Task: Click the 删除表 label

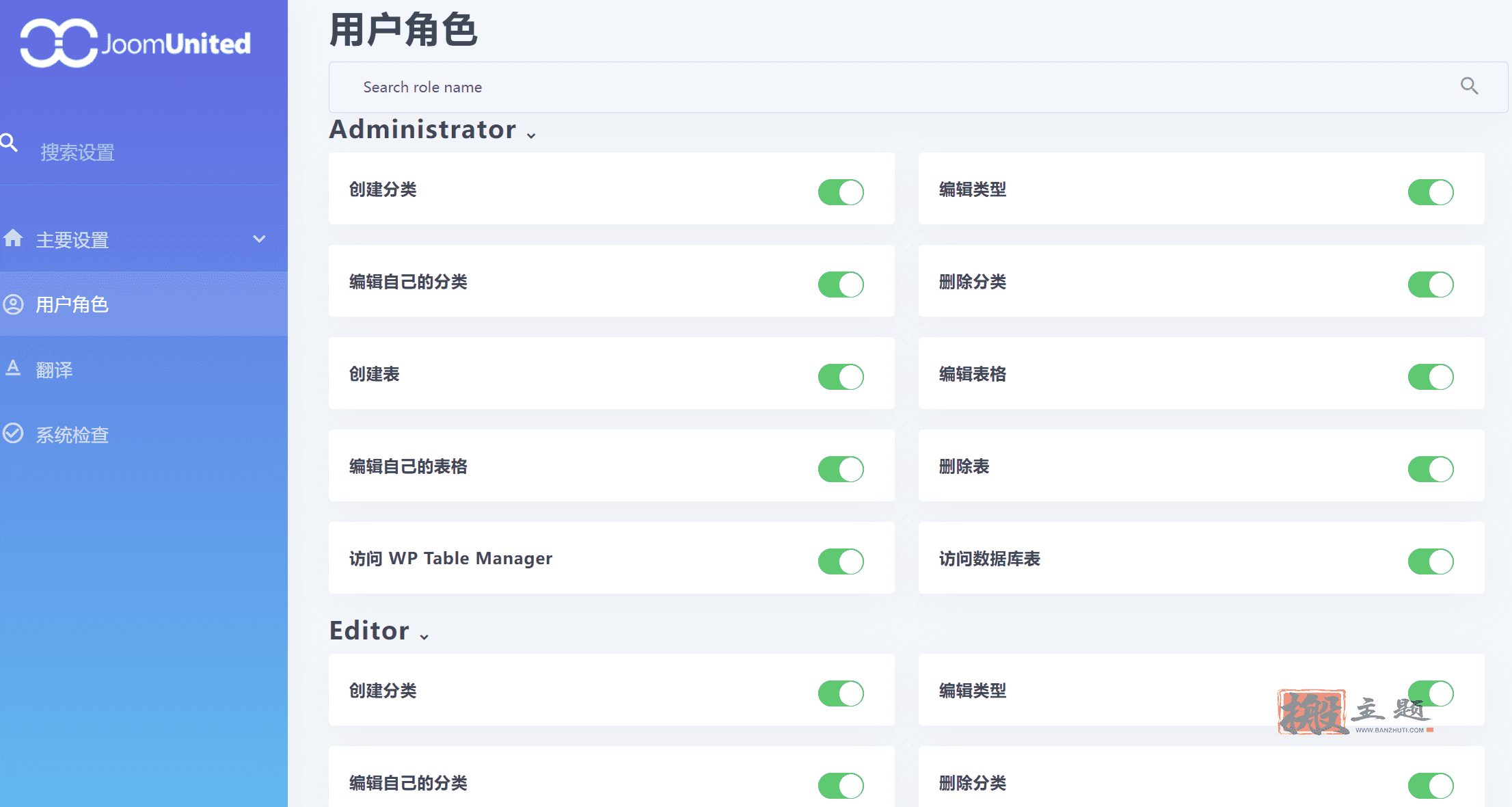Action: [x=964, y=466]
